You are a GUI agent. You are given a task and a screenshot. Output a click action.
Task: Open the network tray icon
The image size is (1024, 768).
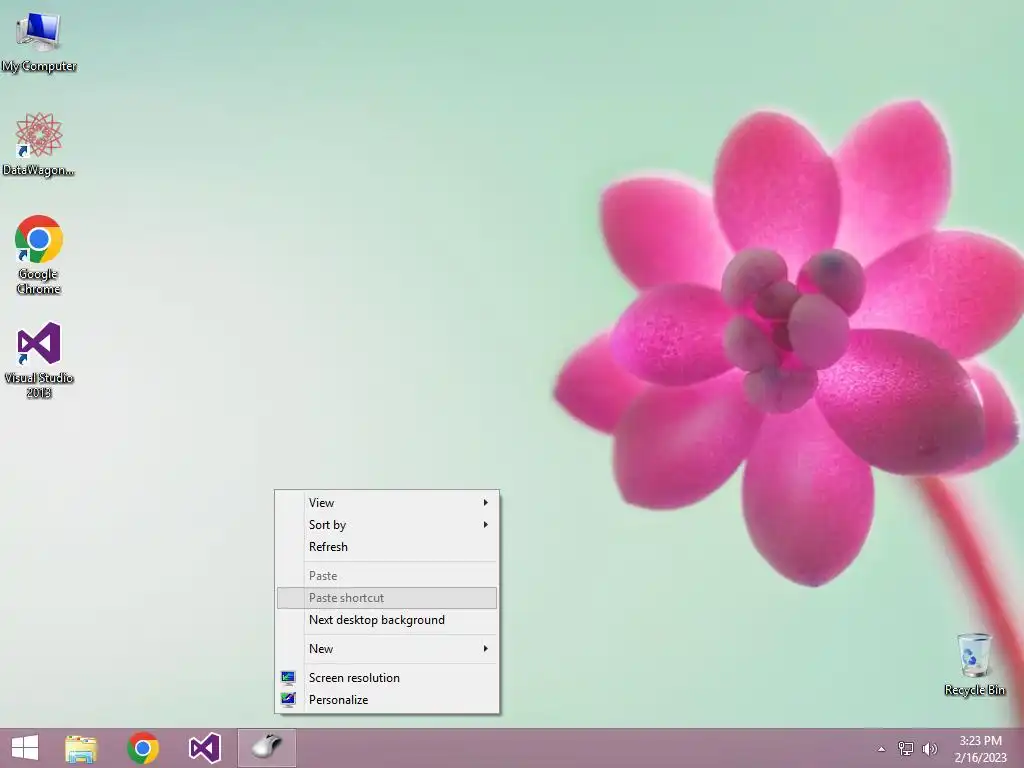pyautogui.click(x=906, y=748)
